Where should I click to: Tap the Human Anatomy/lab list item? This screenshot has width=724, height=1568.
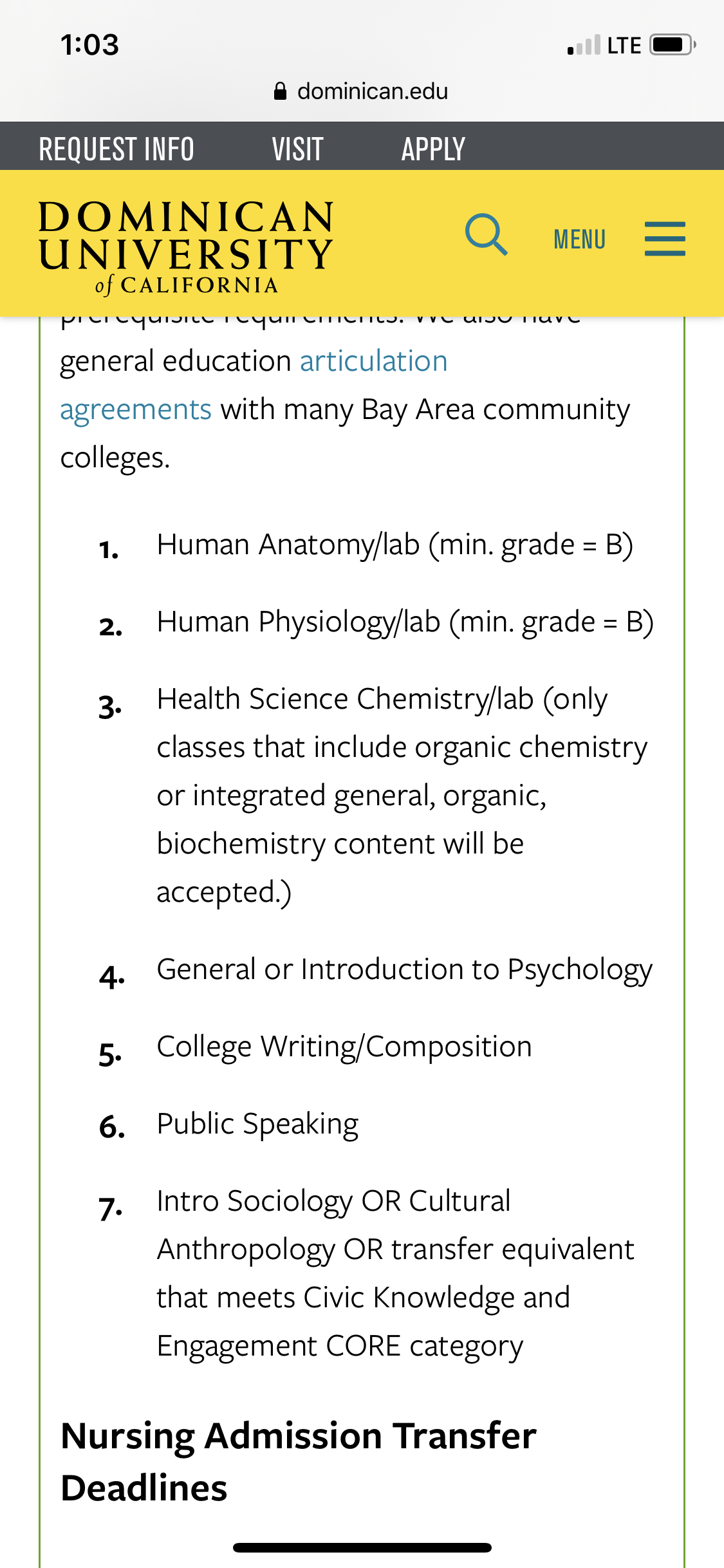coord(395,545)
